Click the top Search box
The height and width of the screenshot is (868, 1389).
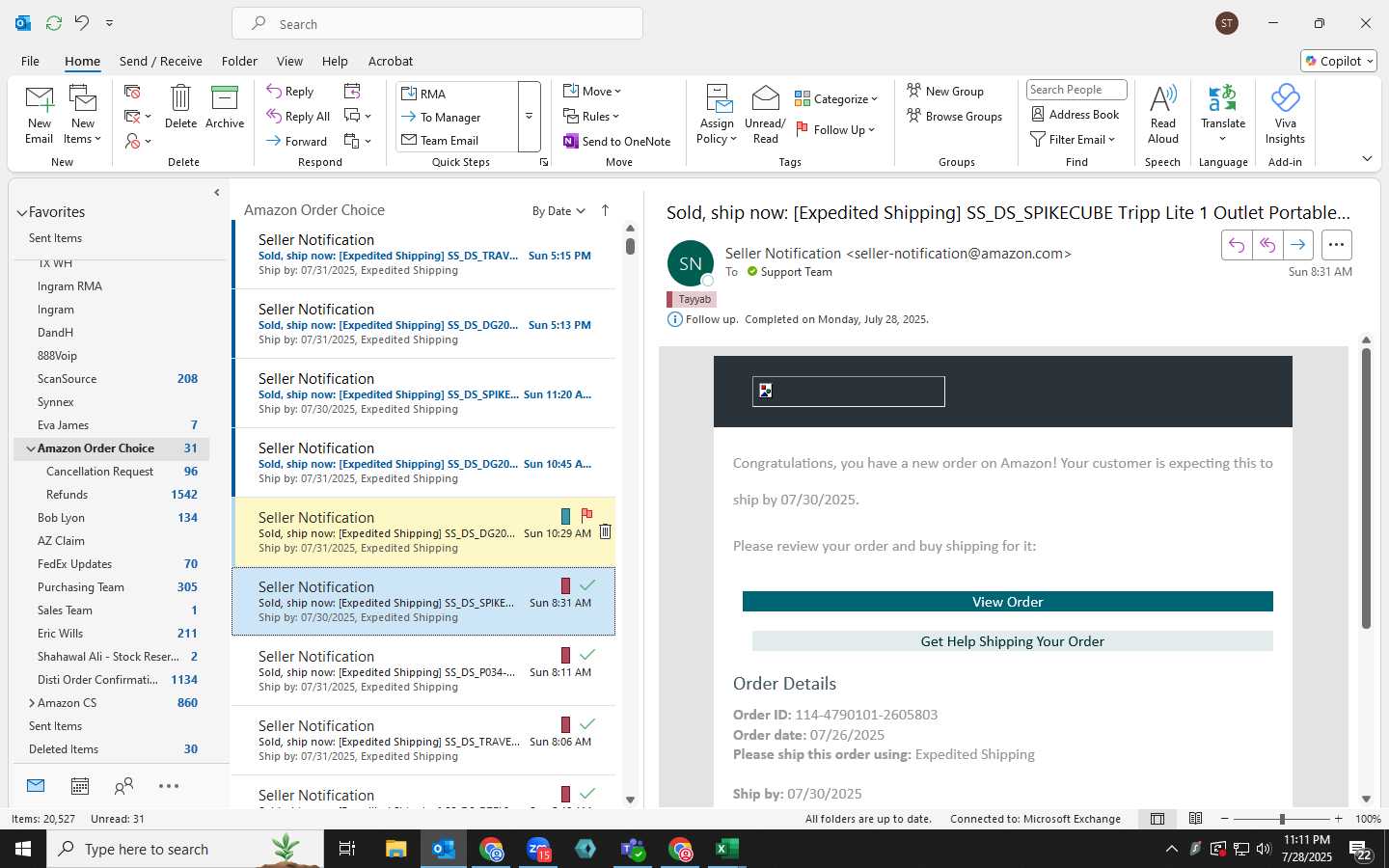coord(437,23)
